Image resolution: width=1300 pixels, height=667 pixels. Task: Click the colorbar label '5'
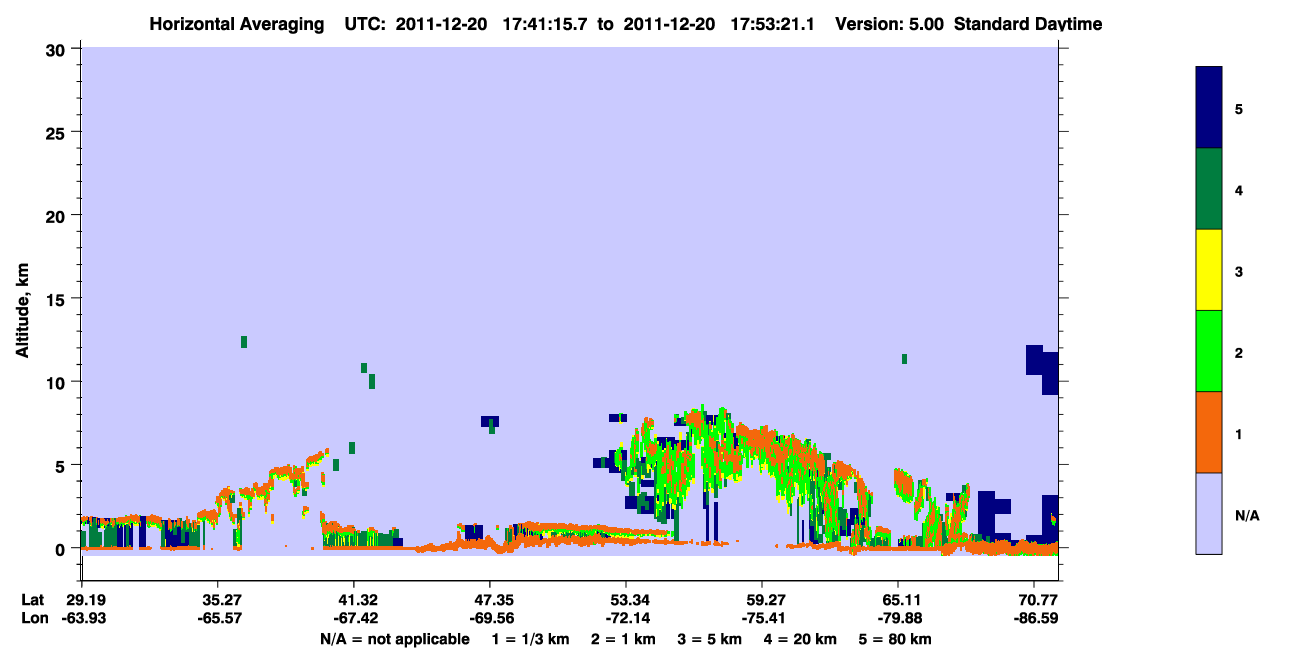click(x=1239, y=108)
